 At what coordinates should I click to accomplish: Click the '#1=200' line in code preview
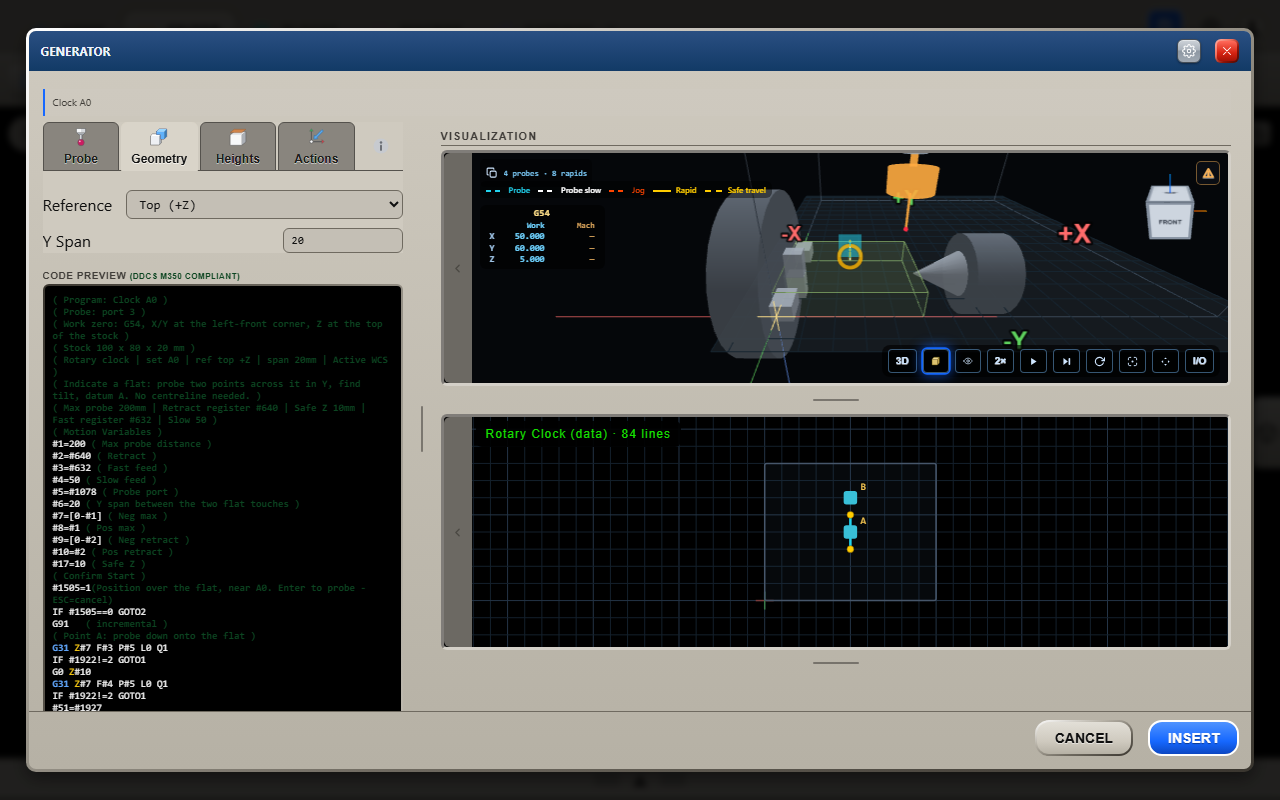[131, 444]
